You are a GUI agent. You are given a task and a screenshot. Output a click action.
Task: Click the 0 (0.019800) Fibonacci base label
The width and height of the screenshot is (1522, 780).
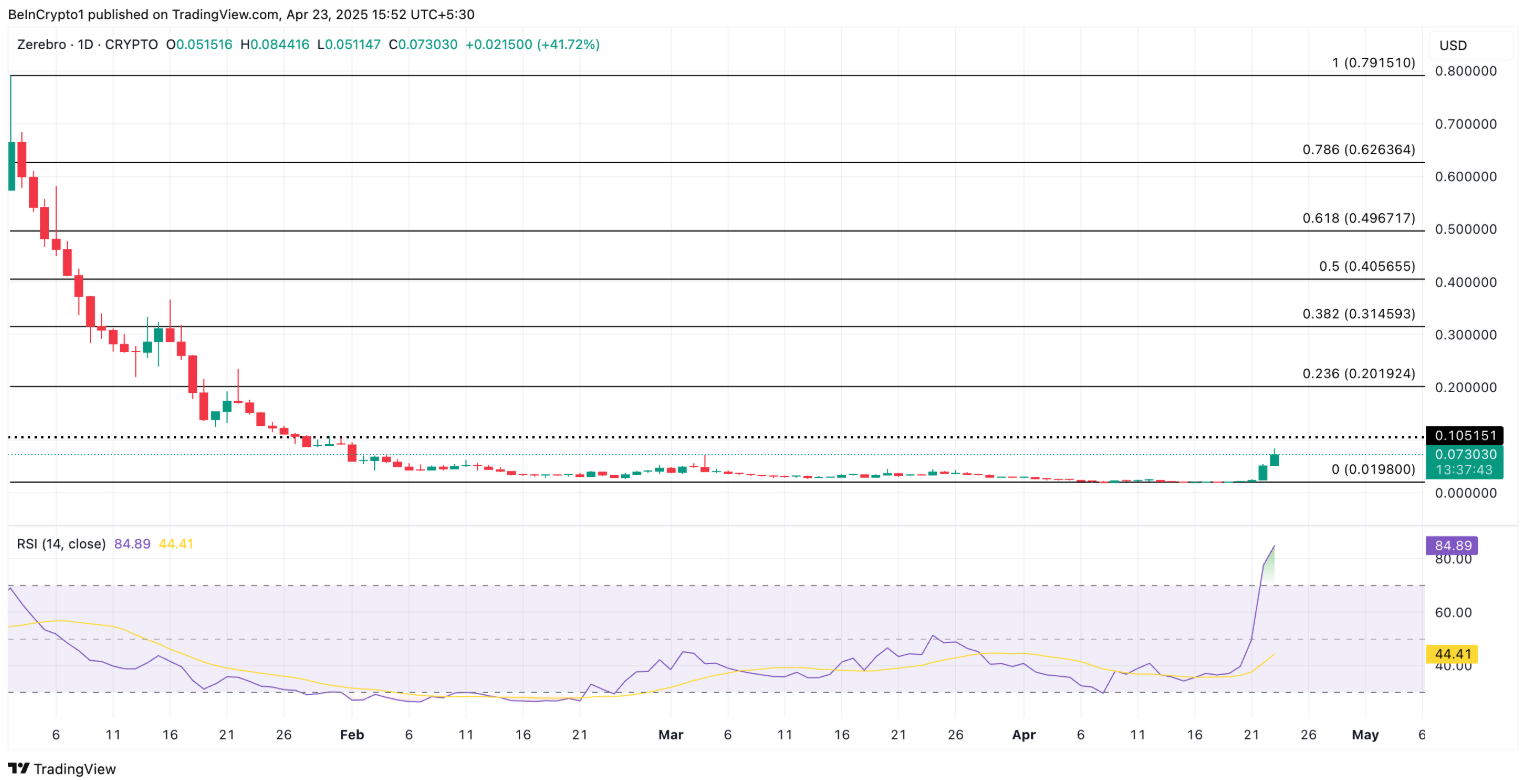pos(1373,469)
